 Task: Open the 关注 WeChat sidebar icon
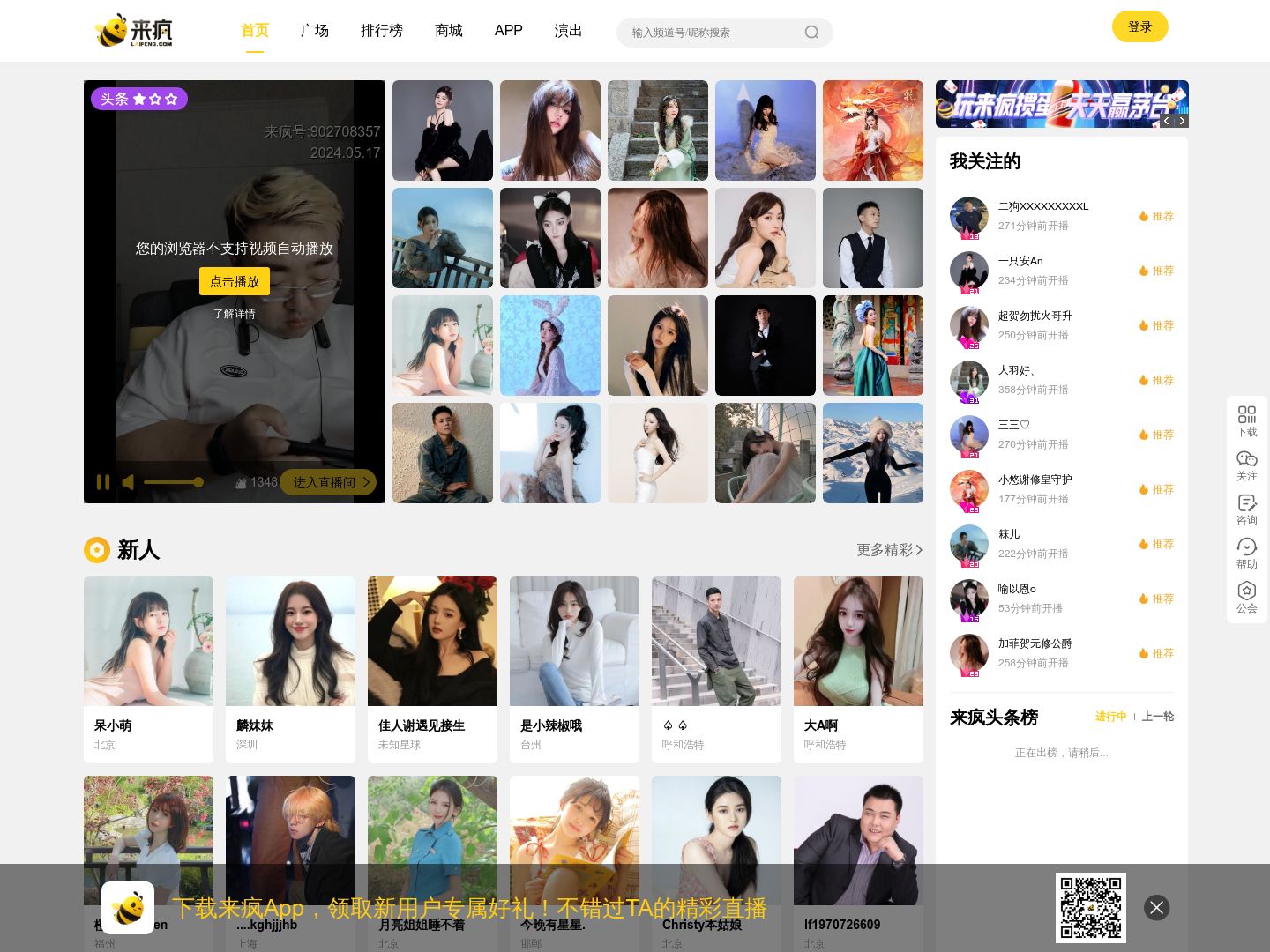(1246, 465)
